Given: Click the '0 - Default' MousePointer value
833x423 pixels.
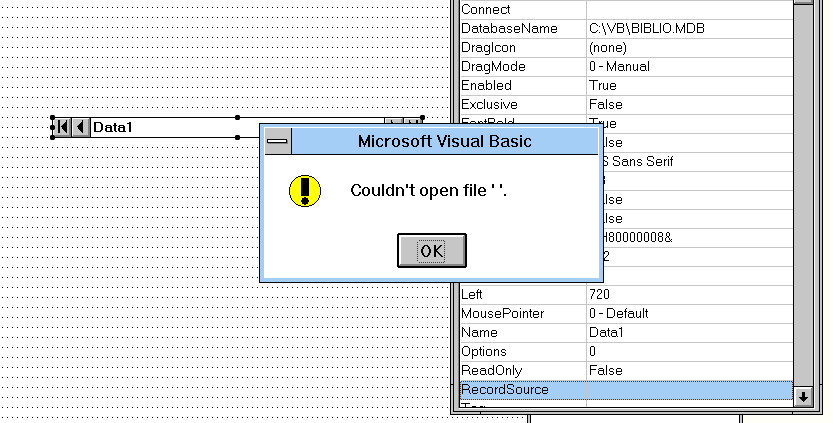Looking at the screenshot, I should 619,314.
